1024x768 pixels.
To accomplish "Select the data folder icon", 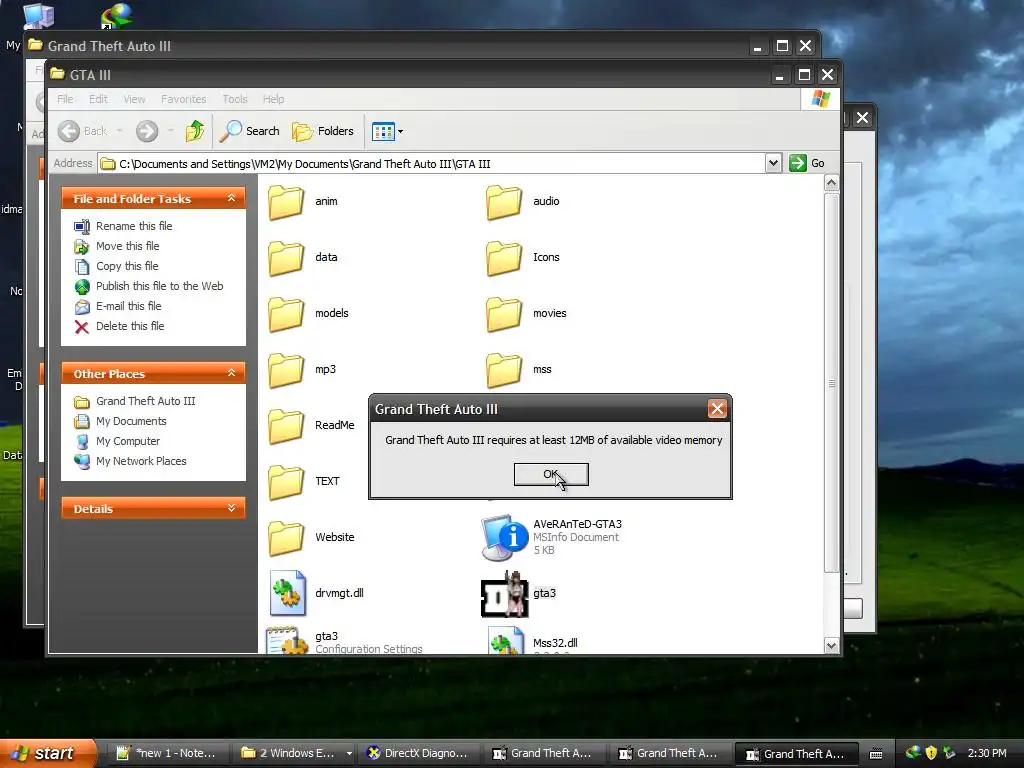I will [286, 257].
